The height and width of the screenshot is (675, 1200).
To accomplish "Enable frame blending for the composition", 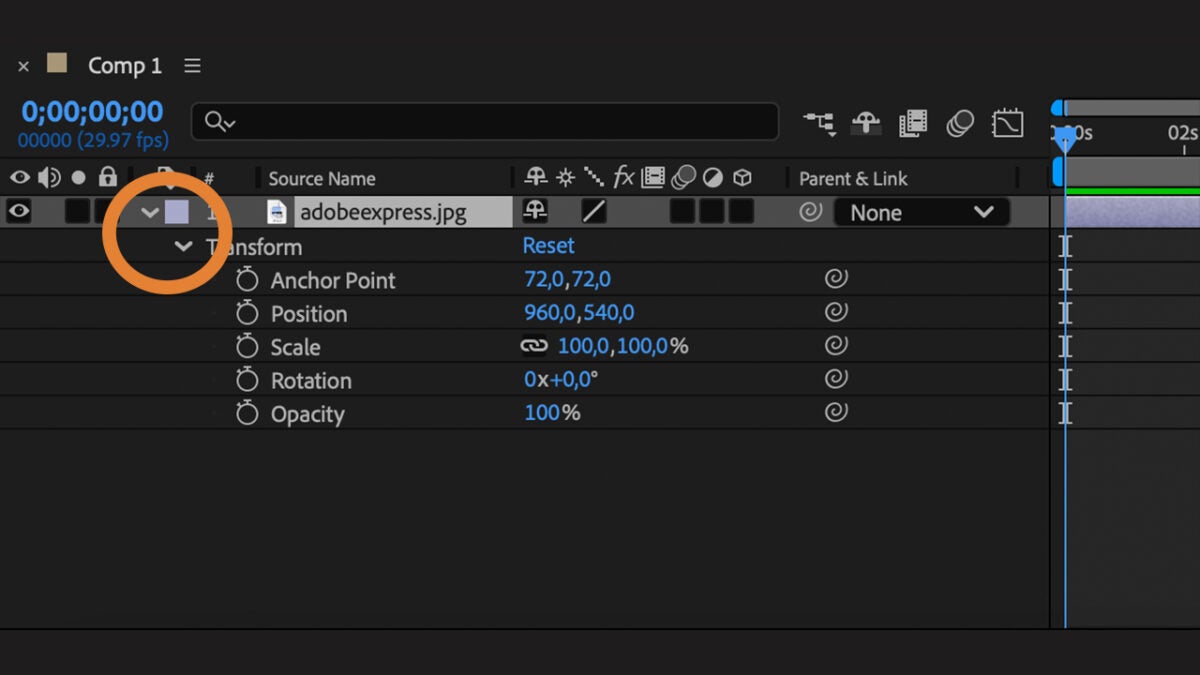I will (912, 123).
